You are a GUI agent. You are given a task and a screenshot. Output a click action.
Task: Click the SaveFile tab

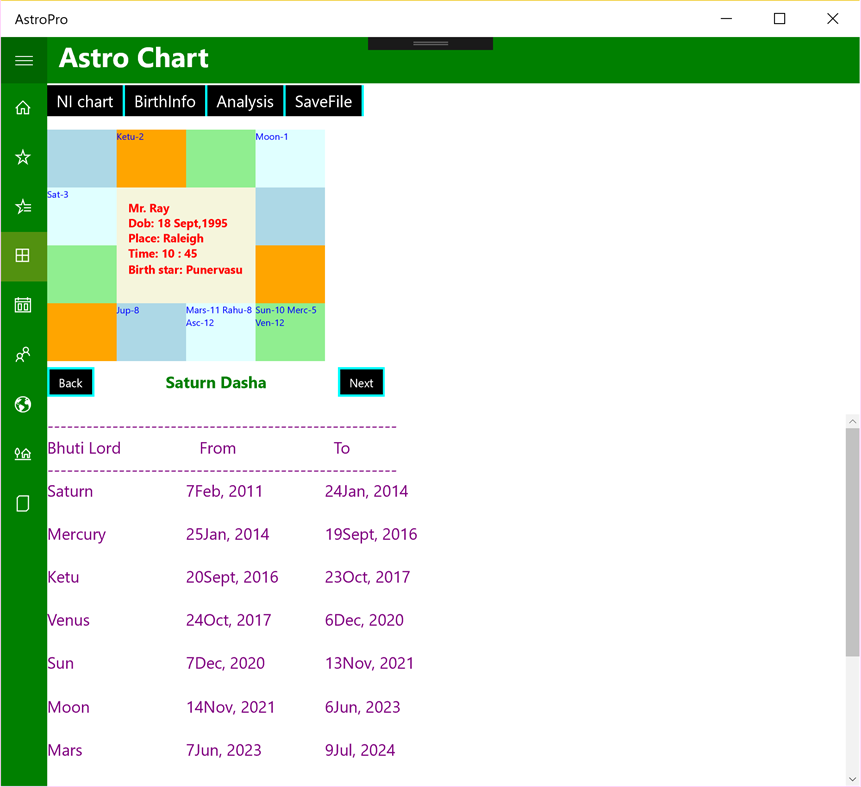(x=323, y=101)
